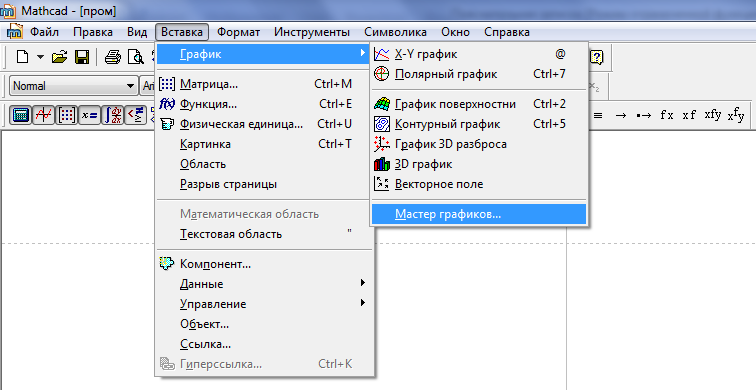Click the Open file folder icon

click(59, 57)
